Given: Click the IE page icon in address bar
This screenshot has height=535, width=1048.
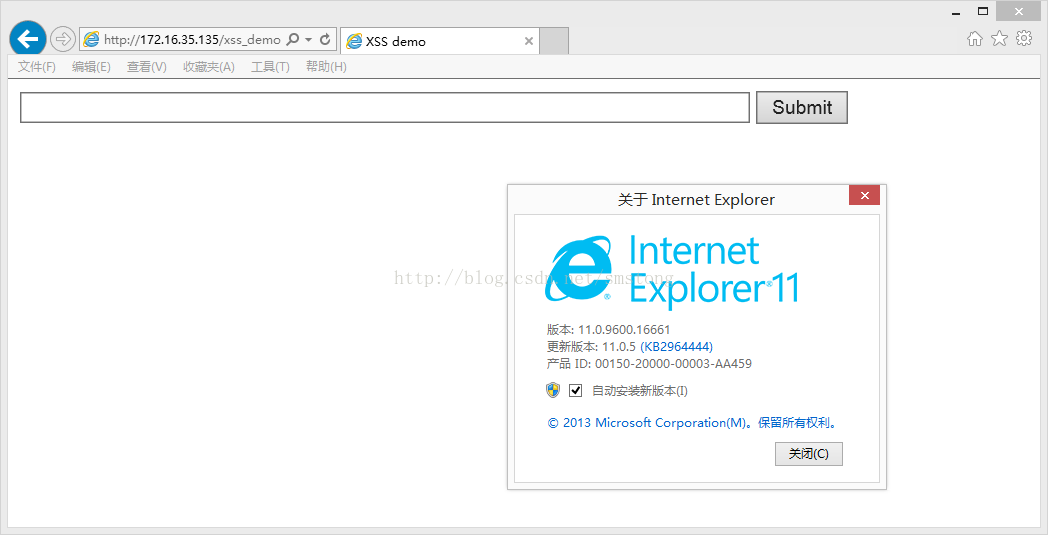Looking at the screenshot, I should click(x=91, y=39).
